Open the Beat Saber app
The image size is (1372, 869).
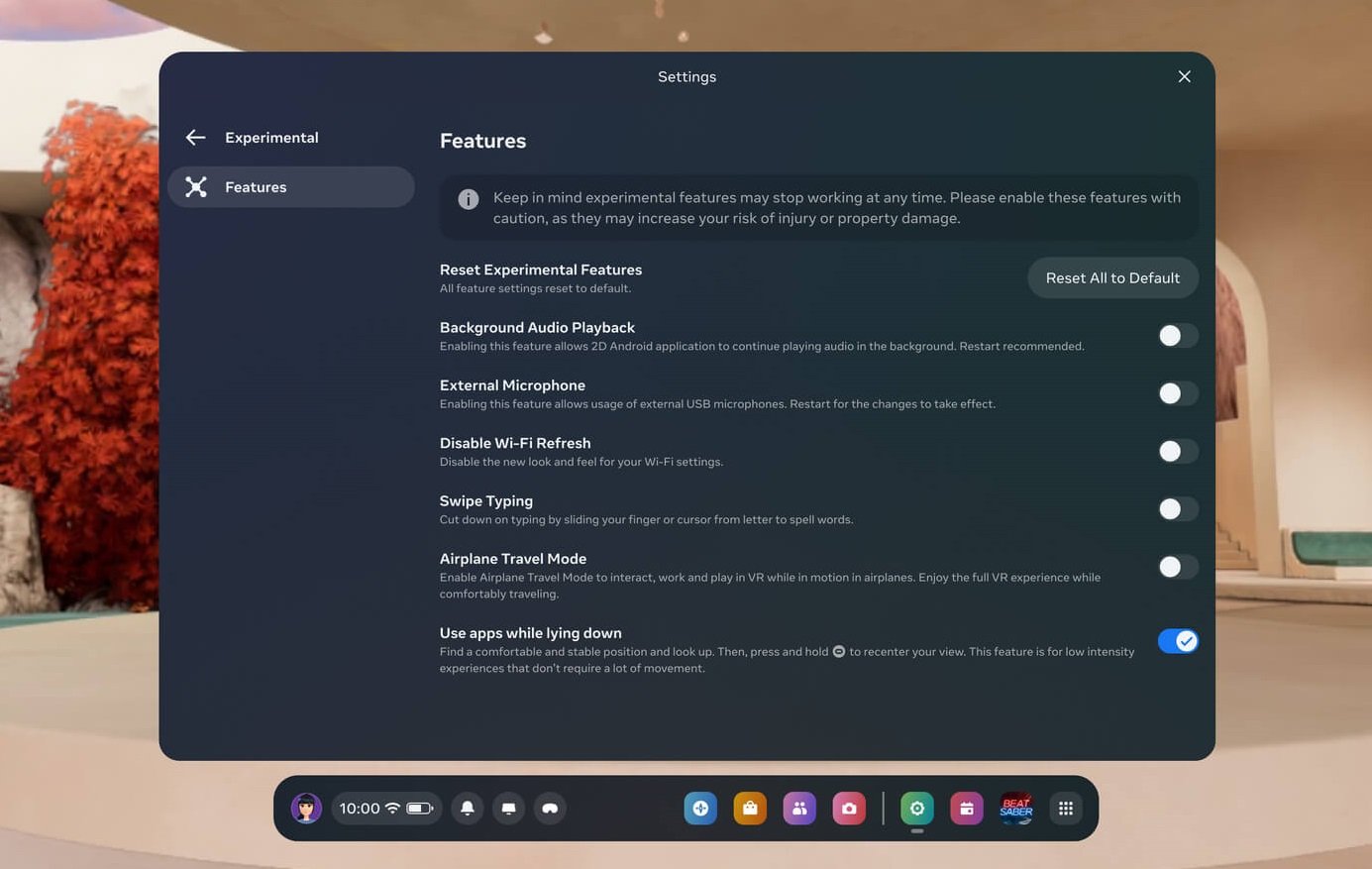point(1015,809)
